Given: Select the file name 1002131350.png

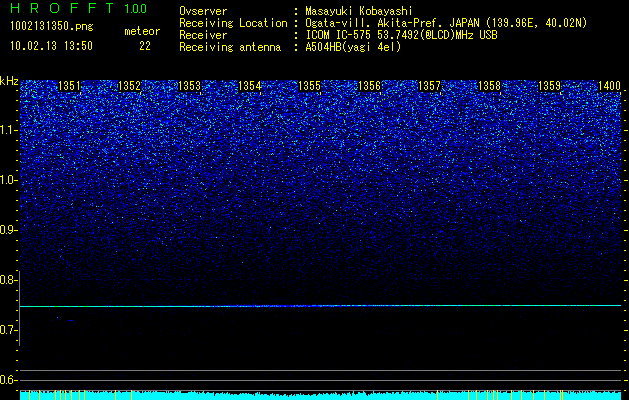Looking at the screenshot, I should (x=52, y=26).
